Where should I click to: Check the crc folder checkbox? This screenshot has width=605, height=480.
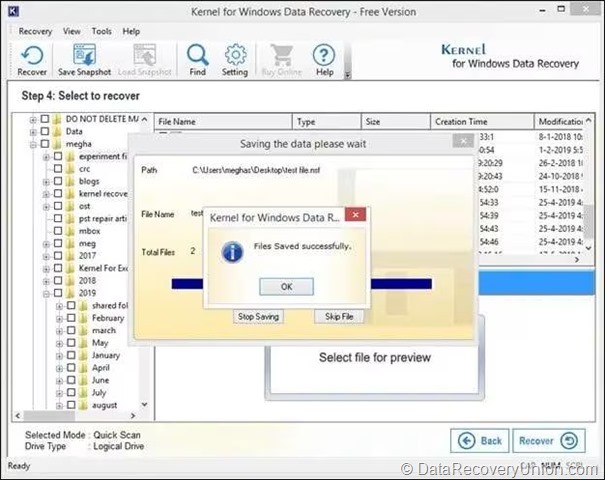point(58,169)
